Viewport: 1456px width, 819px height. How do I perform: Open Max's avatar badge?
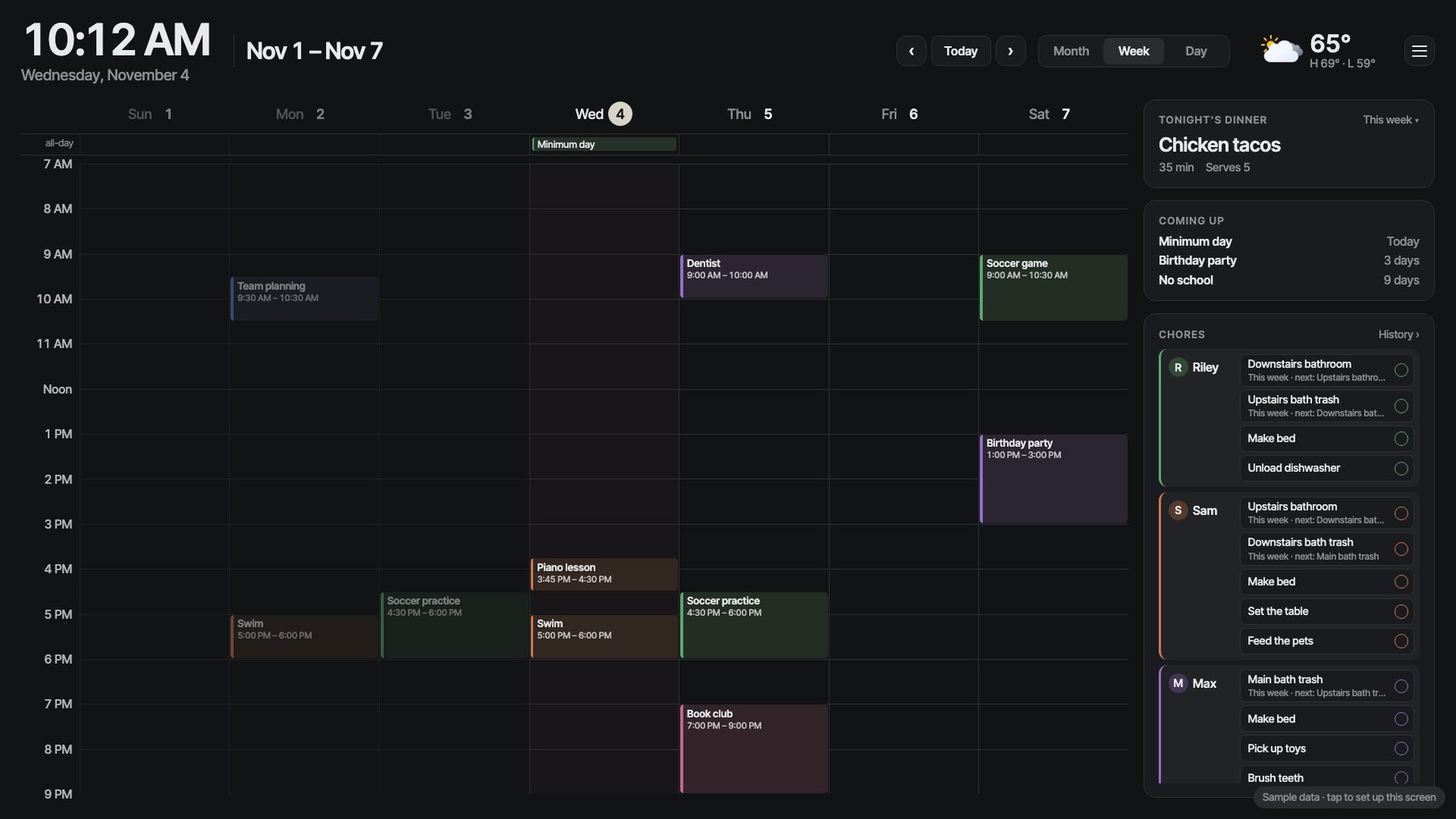pos(1178,684)
